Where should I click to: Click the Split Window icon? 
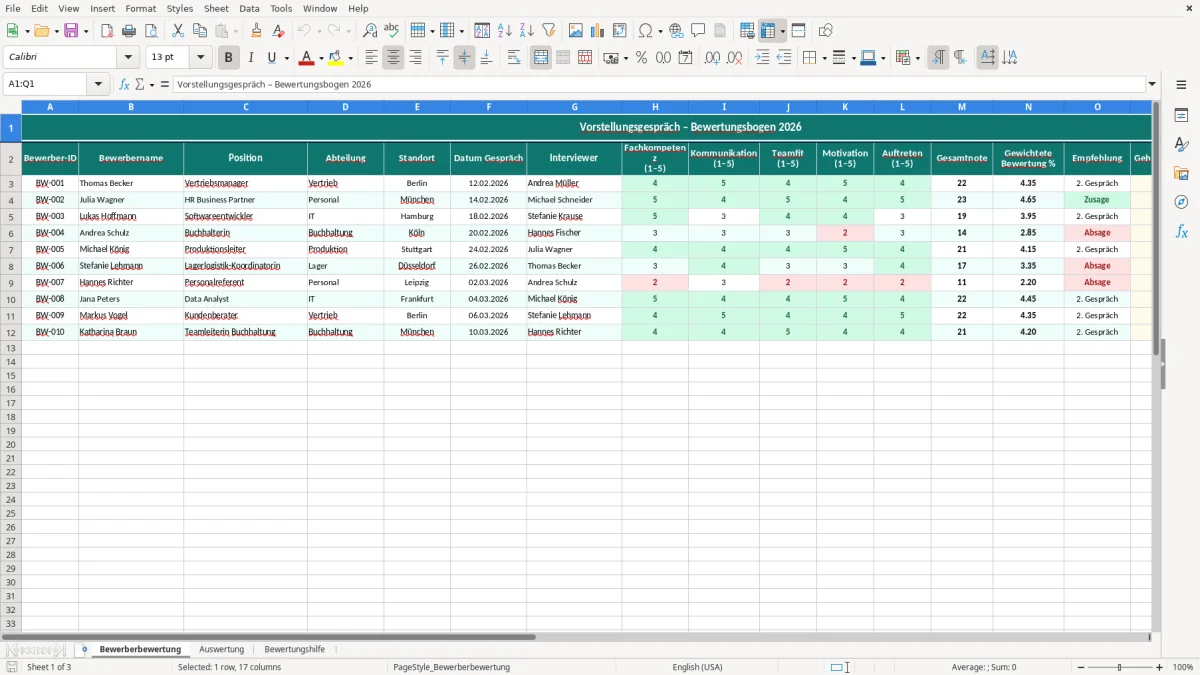coord(798,31)
